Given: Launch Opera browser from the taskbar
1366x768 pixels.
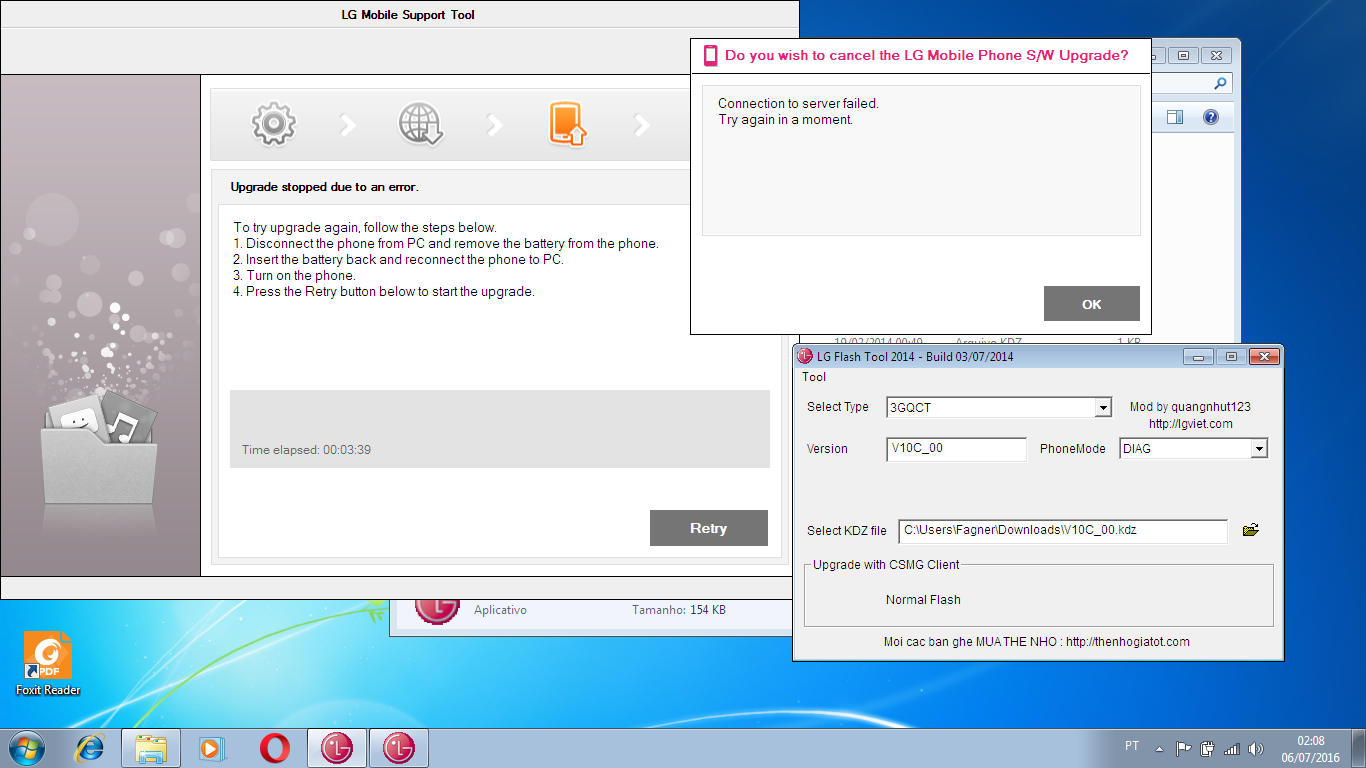Looking at the screenshot, I should pyautogui.click(x=275, y=747).
